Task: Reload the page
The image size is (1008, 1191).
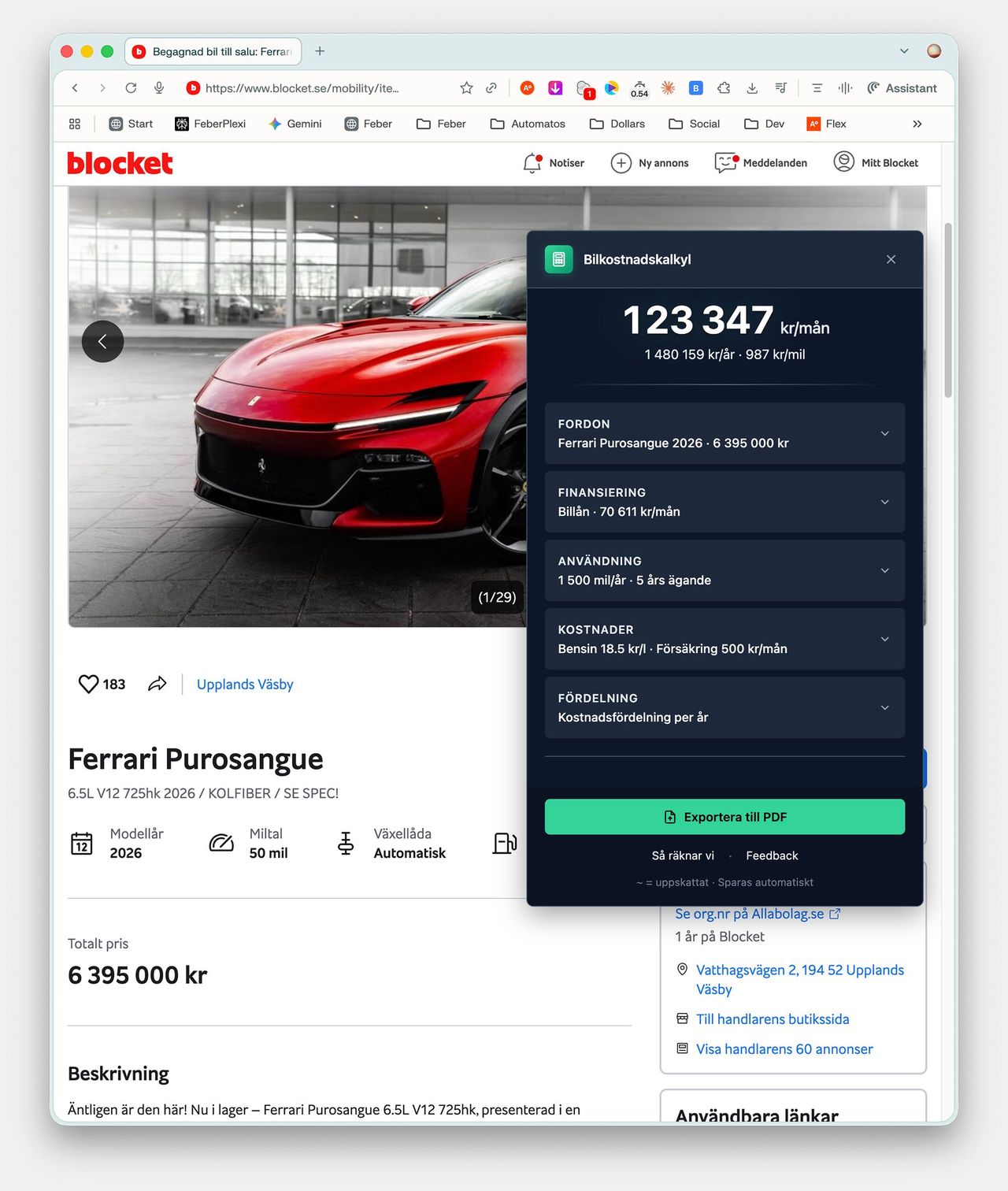Action: pyautogui.click(x=131, y=88)
